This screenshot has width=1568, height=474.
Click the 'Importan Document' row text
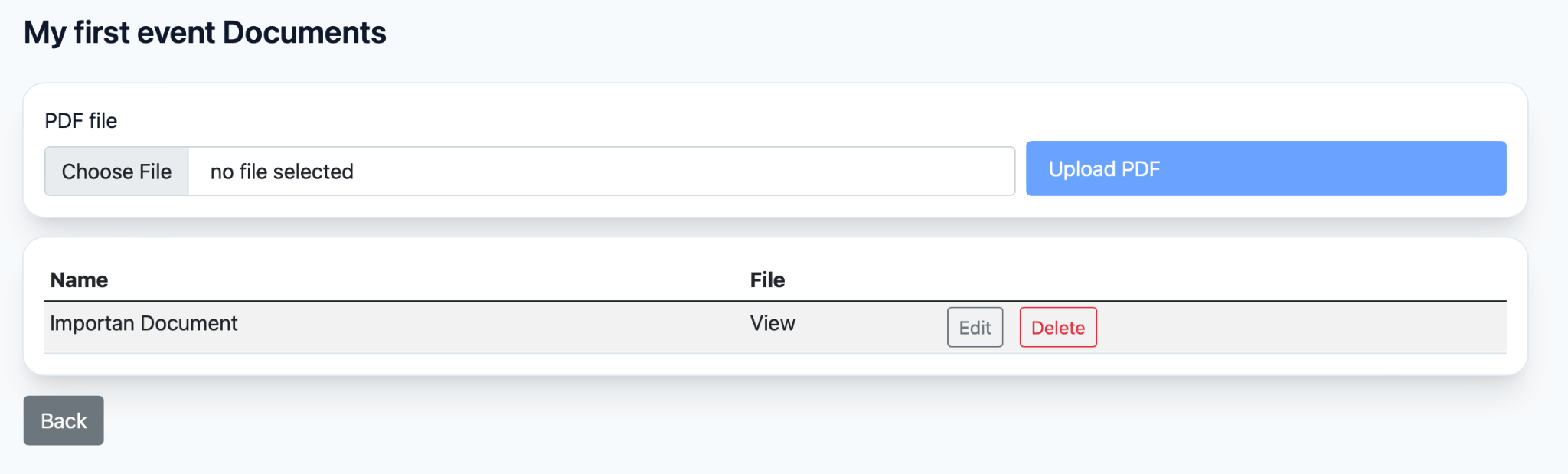143,323
